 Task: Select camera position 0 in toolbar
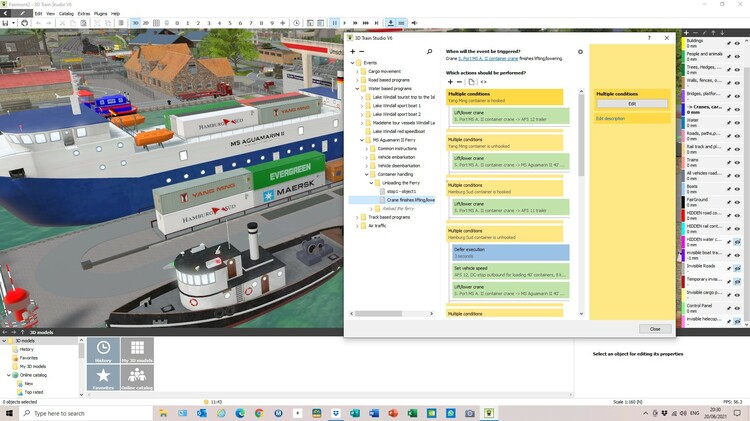[177, 23]
